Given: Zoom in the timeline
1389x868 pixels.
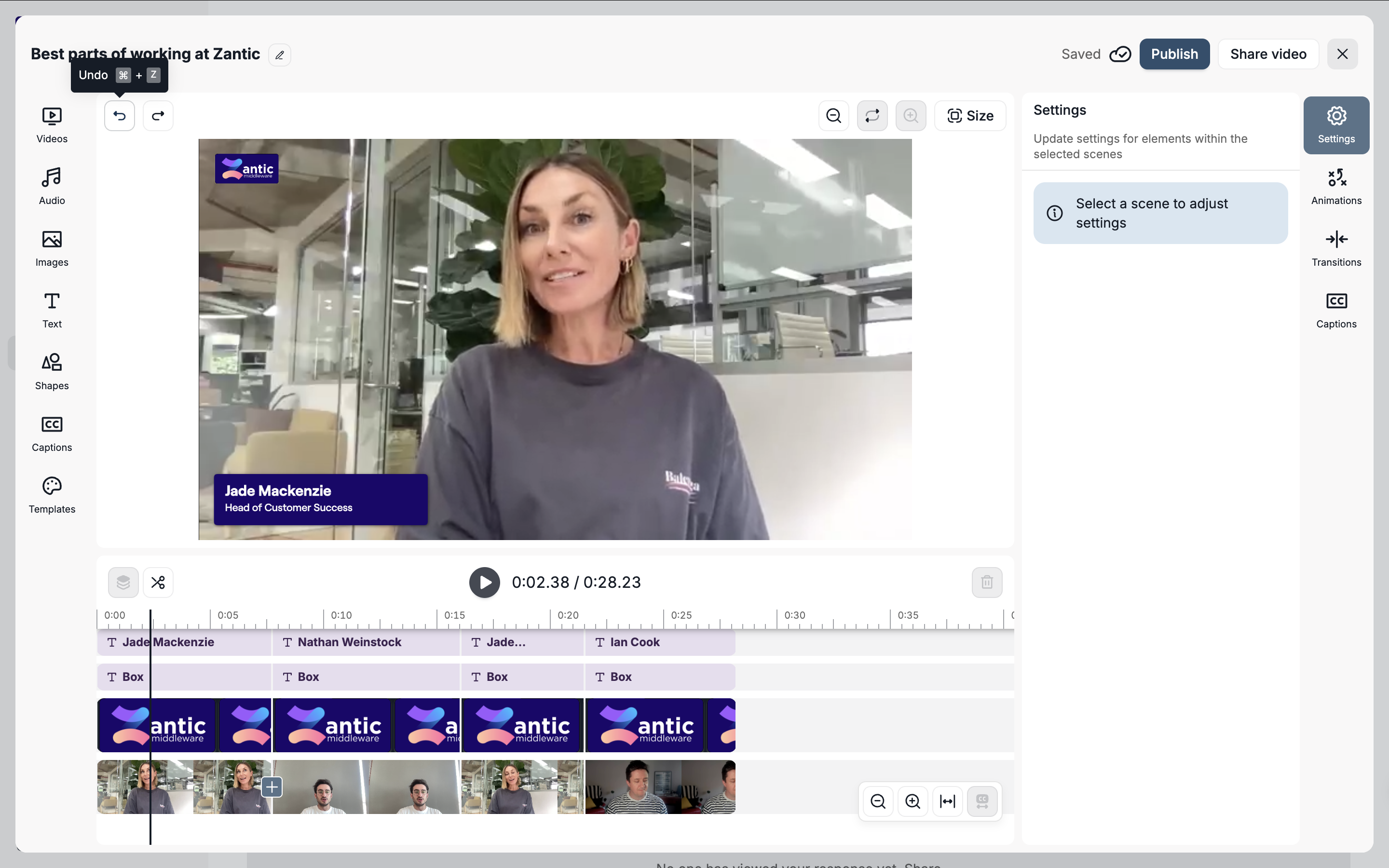Looking at the screenshot, I should (x=912, y=801).
